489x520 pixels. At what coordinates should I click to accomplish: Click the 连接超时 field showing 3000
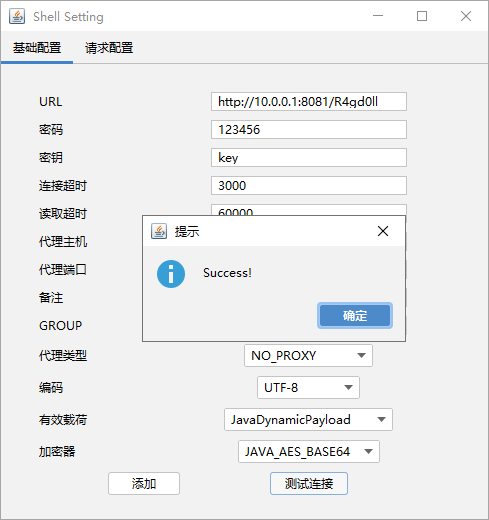coord(309,186)
